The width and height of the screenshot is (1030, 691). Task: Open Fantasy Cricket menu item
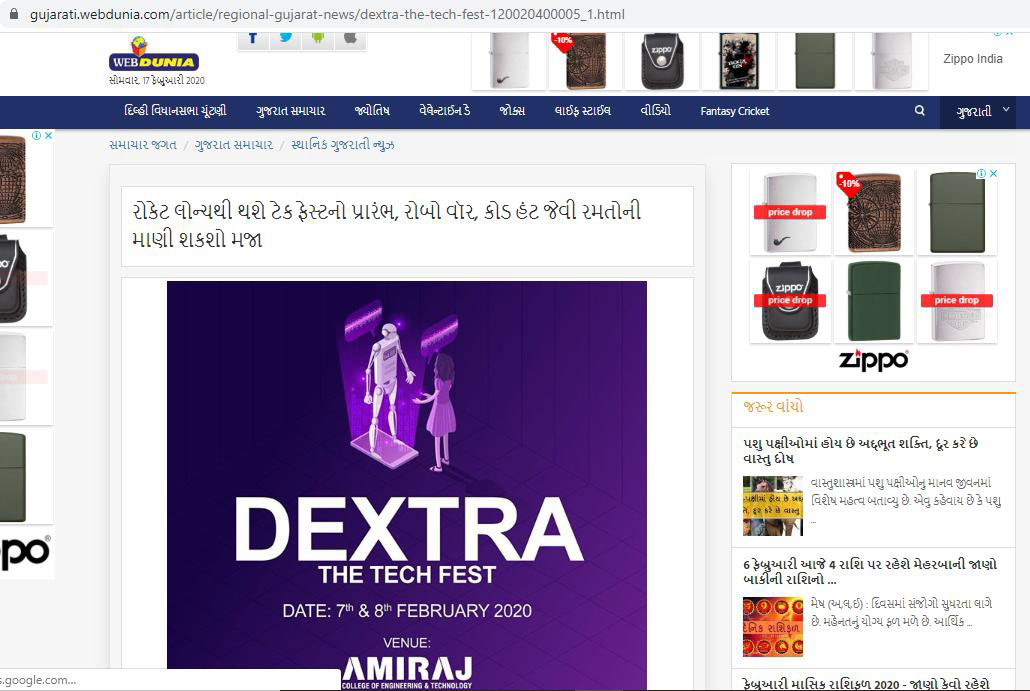734,111
